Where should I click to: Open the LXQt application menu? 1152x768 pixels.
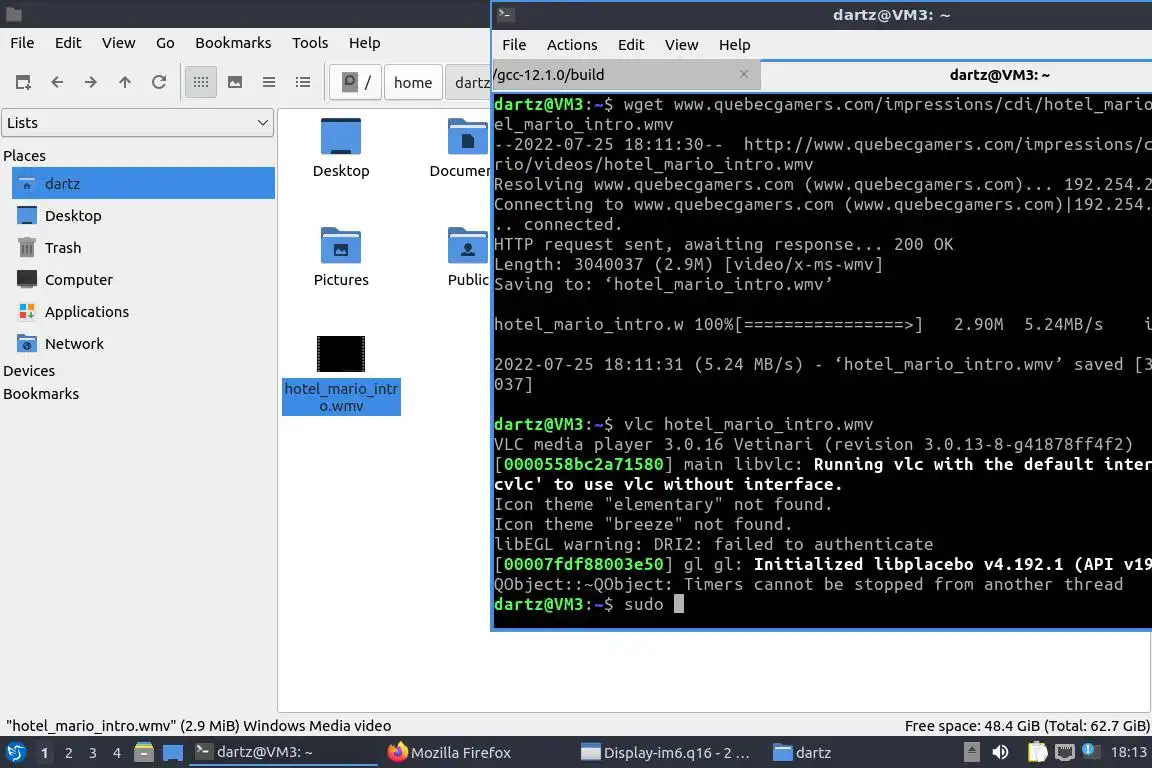15,753
